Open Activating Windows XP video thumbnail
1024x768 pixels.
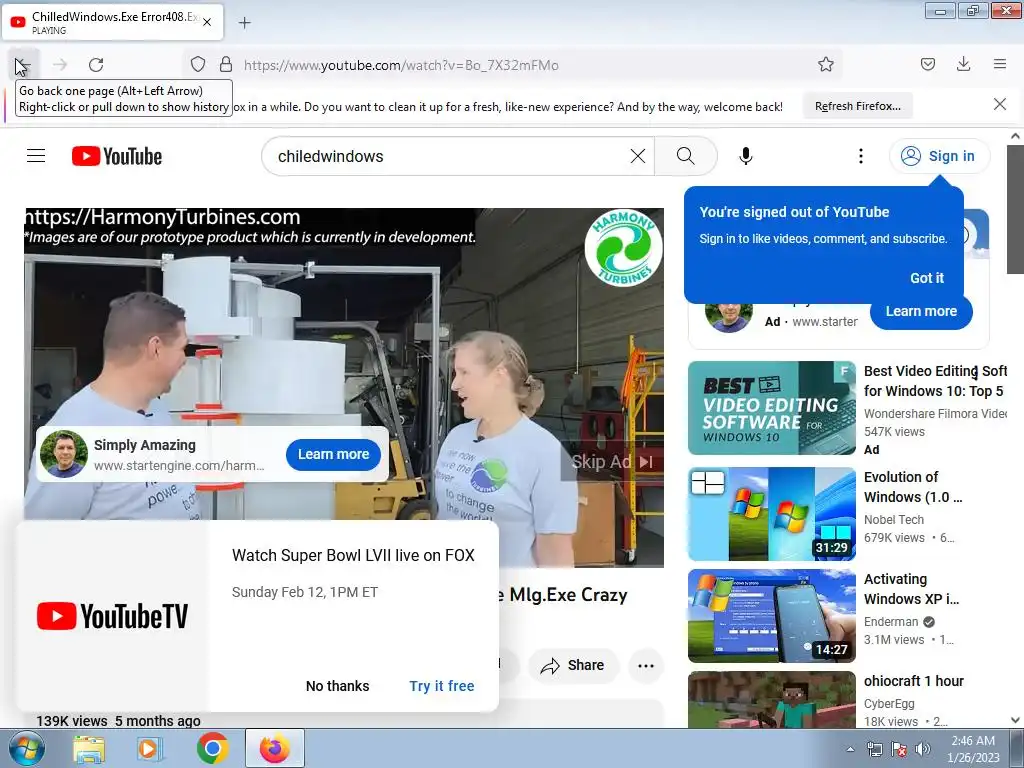coord(771,616)
